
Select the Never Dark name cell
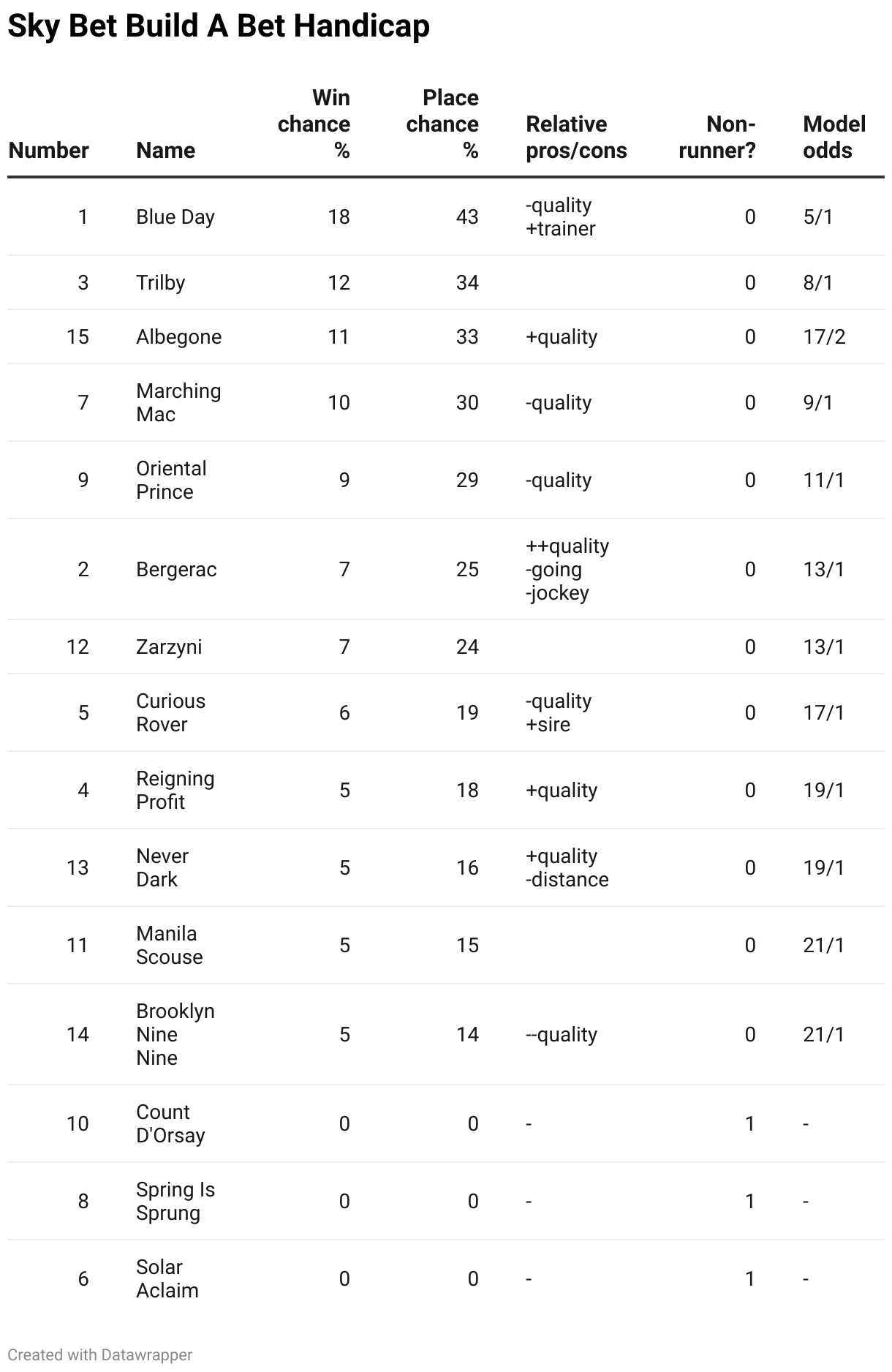162,868
